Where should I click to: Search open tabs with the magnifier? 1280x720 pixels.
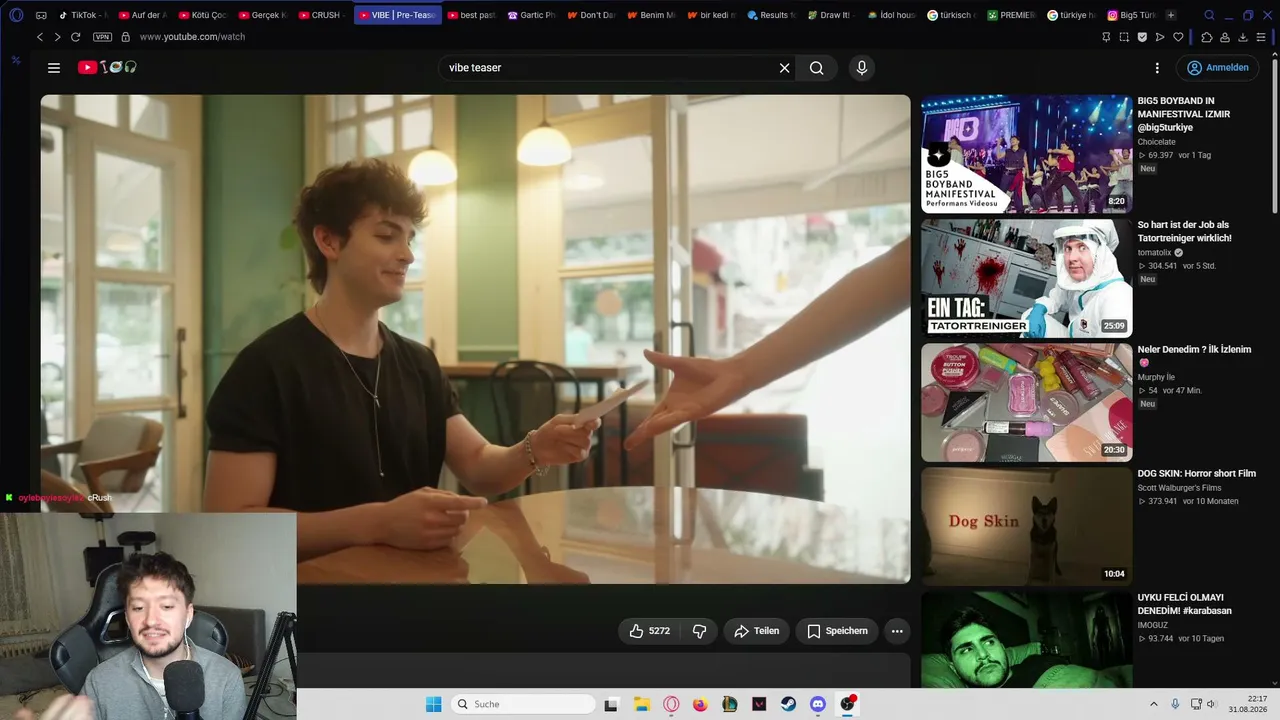pos(1209,15)
